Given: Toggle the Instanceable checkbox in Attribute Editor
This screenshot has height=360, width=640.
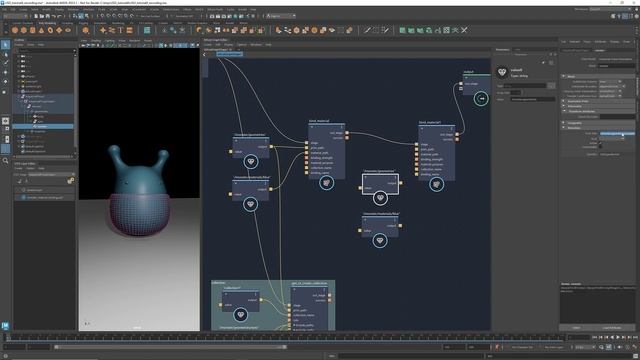Looking at the screenshot, I should tap(601, 147).
